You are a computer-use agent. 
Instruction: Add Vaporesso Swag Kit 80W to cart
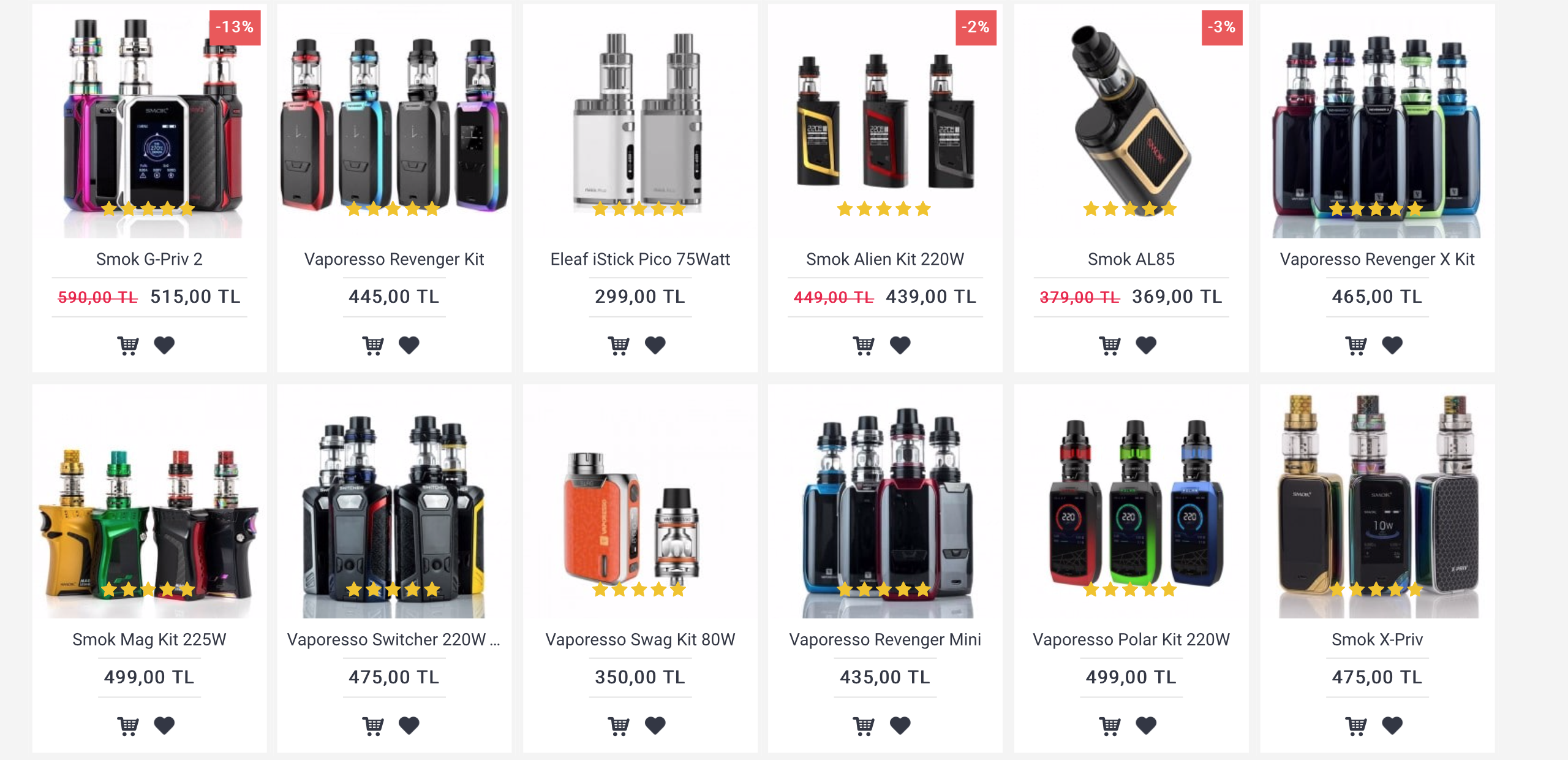619,726
